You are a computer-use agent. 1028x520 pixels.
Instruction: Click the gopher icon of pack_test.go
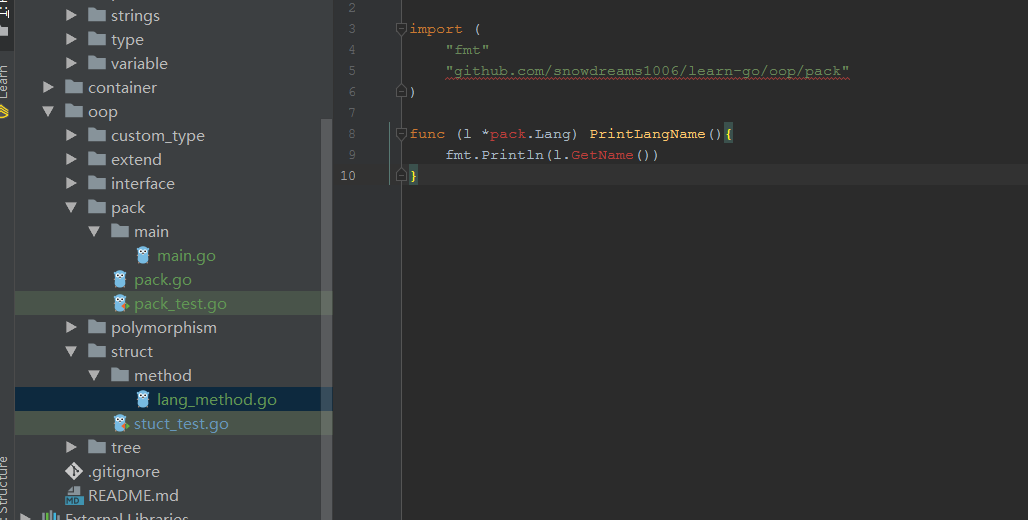click(120, 303)
